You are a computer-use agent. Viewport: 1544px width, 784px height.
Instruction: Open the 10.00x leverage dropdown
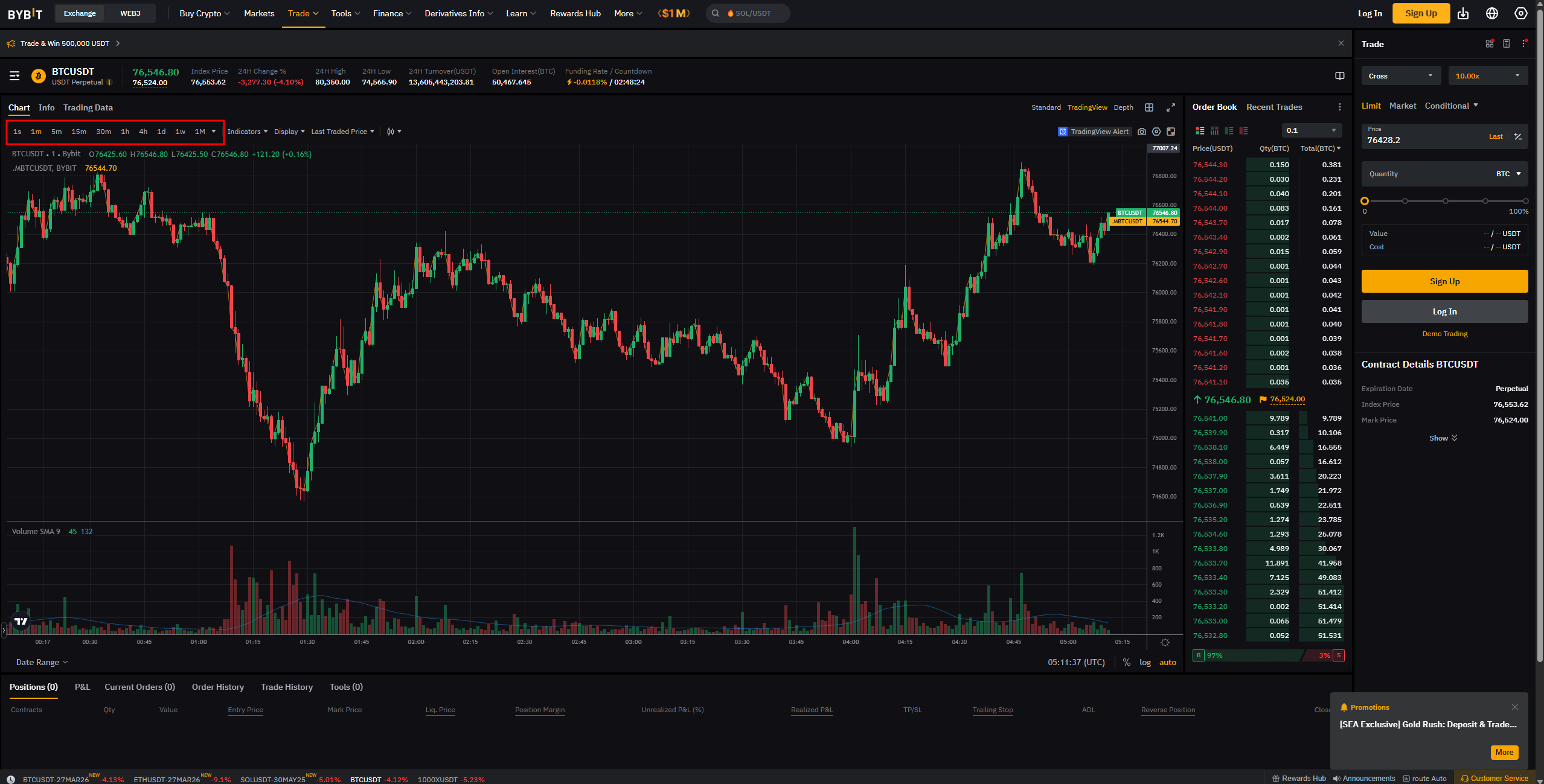1487,76
